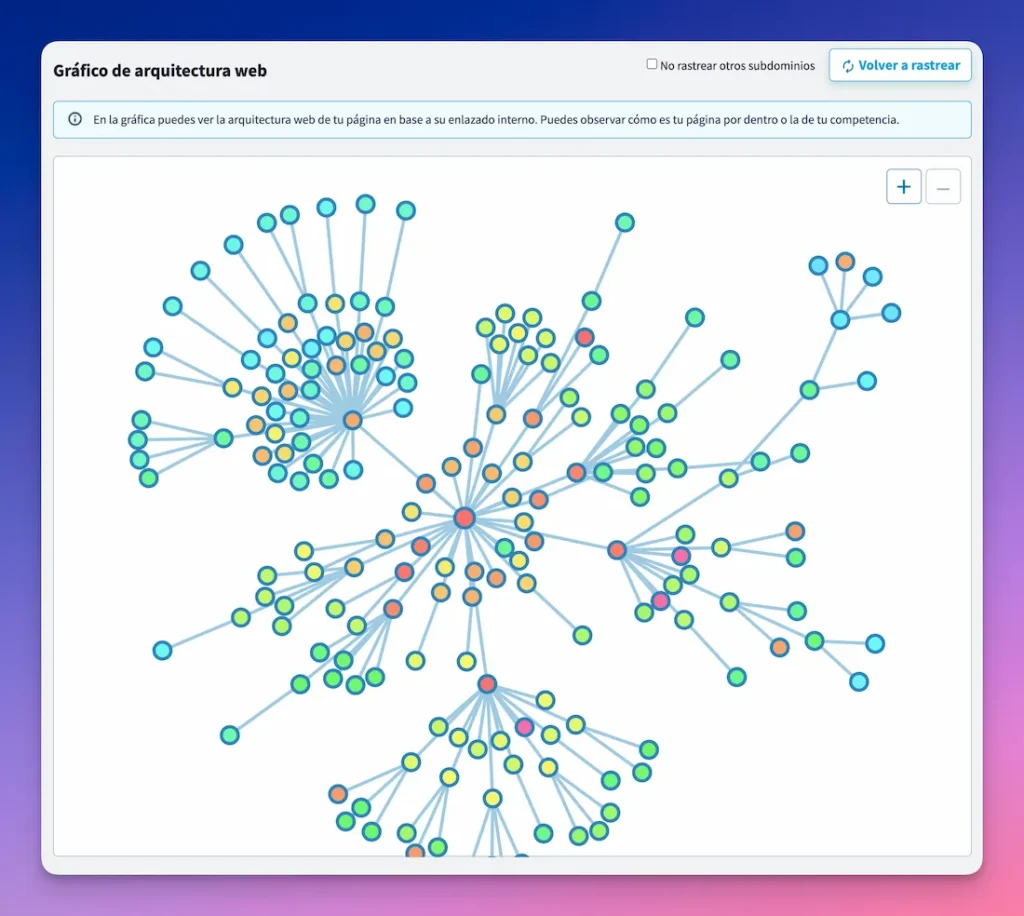Select the orange hub node of the upper-left cluster
The width and height of the screenshot is (1024, 916).
pos(350,420)
